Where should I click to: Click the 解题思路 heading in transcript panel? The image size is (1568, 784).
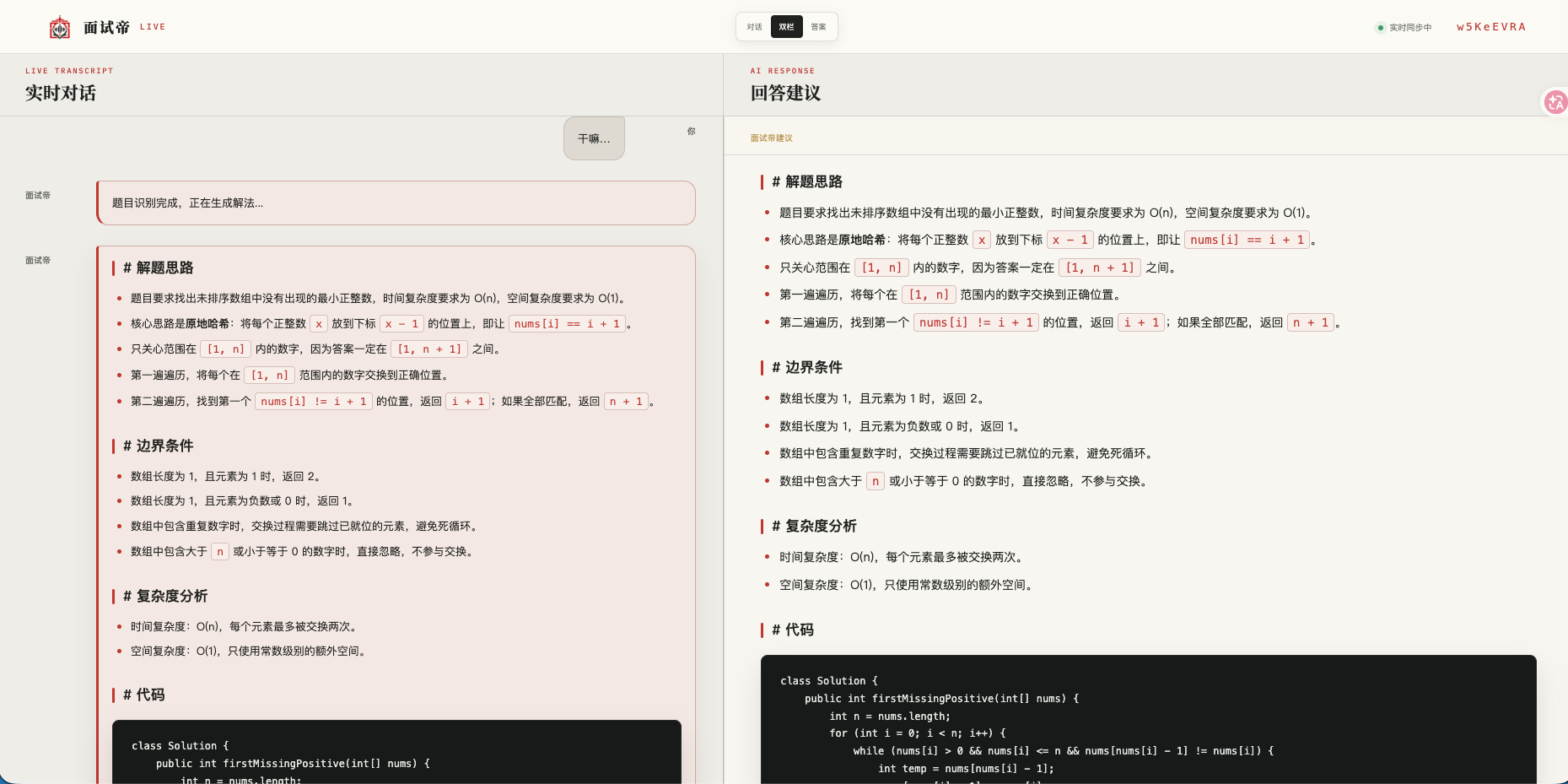(x=159, y=268)
